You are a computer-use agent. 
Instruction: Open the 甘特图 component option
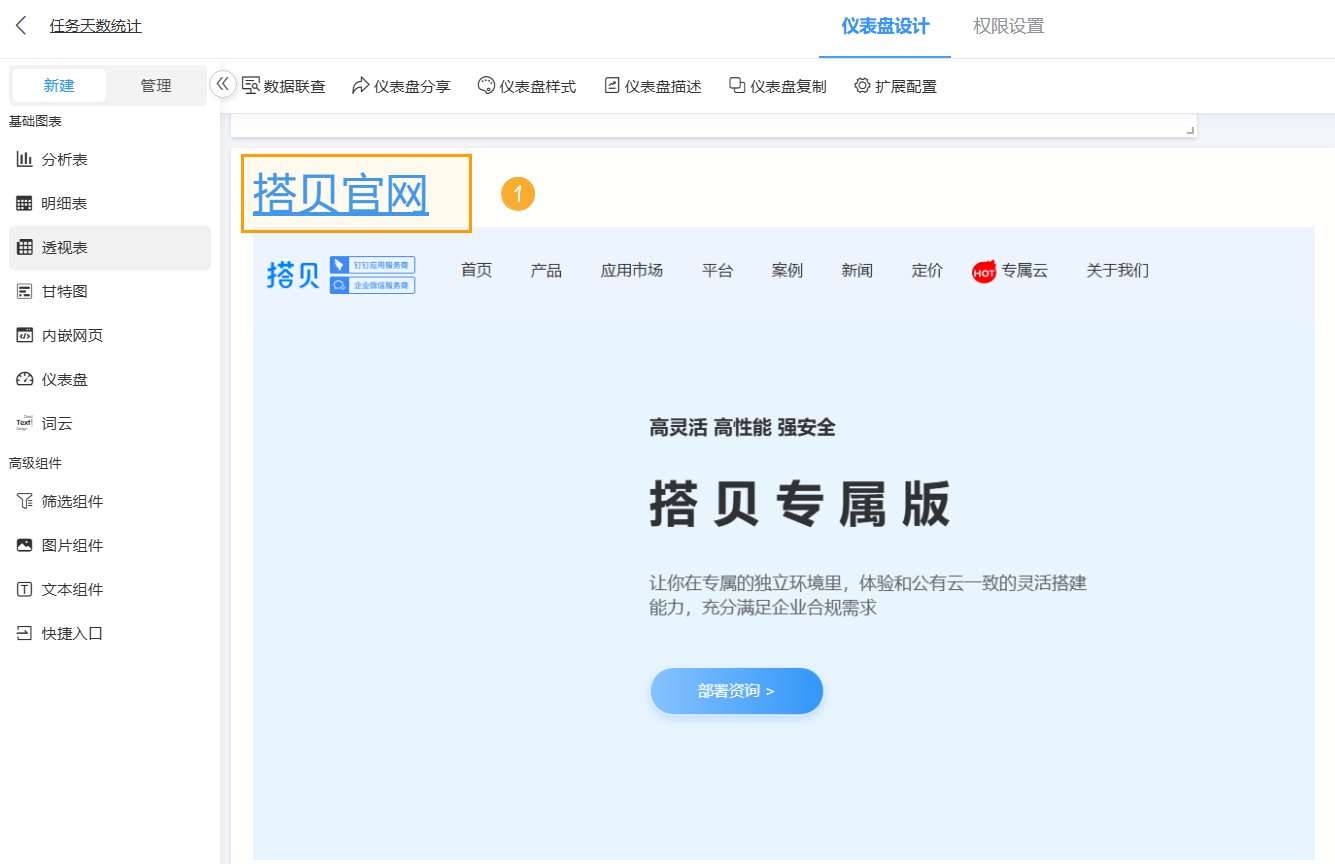63,291
